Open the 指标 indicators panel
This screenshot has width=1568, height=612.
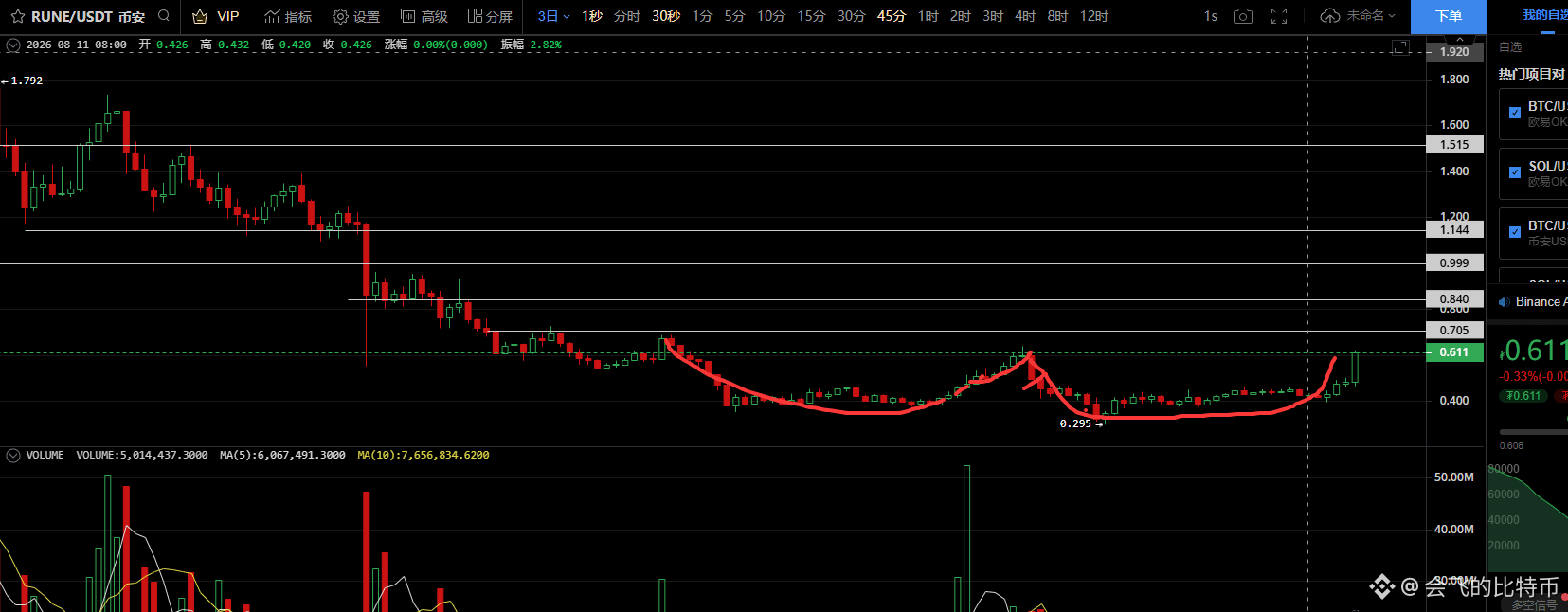click(288, 16)
